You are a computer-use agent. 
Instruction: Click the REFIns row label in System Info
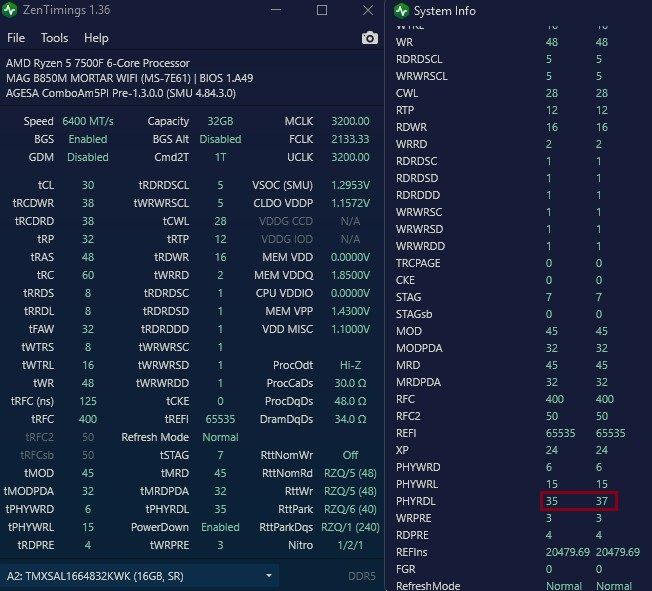412,552
